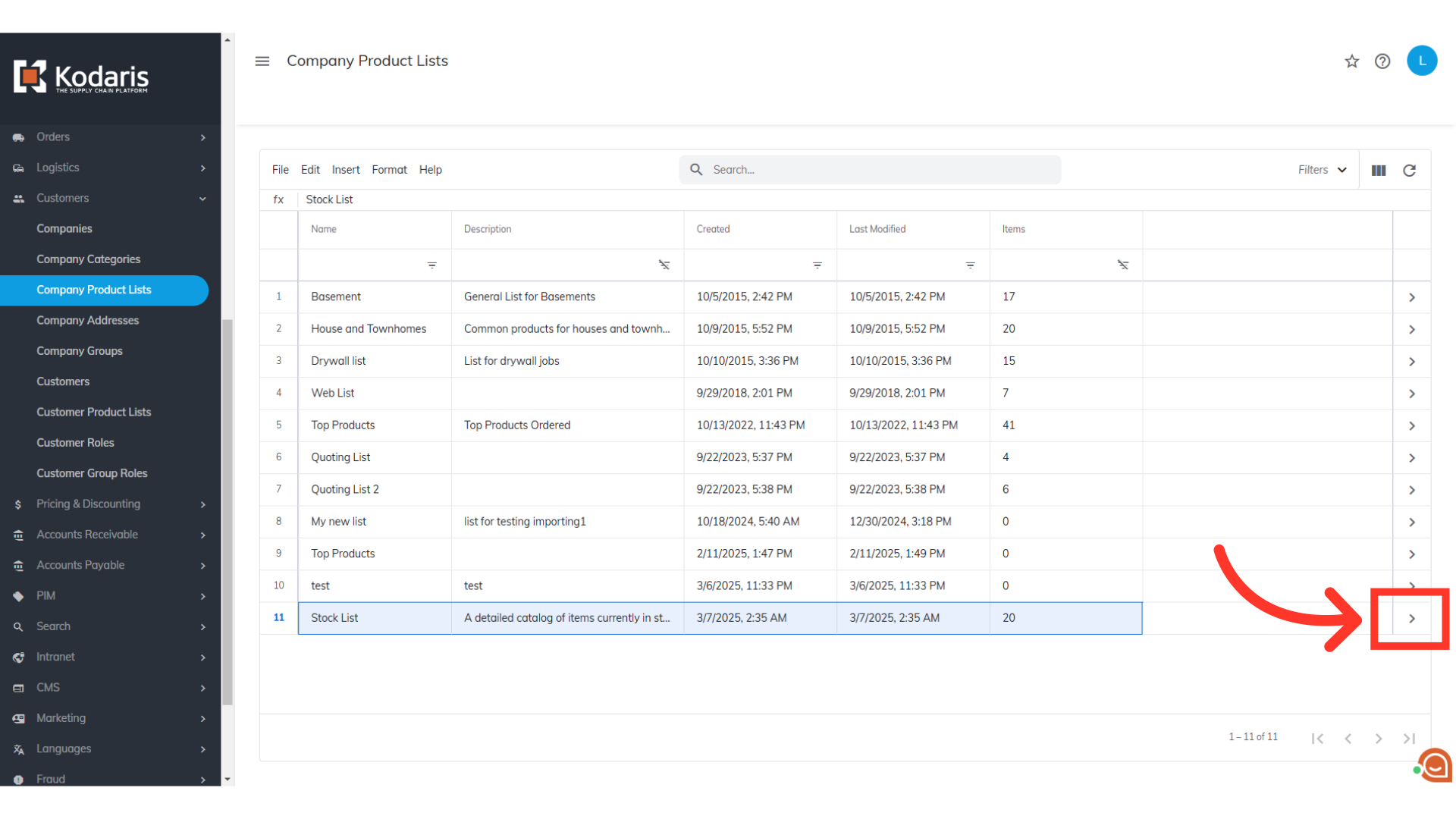
Task: Click the column layout icon
Action: click(1379, 171)
